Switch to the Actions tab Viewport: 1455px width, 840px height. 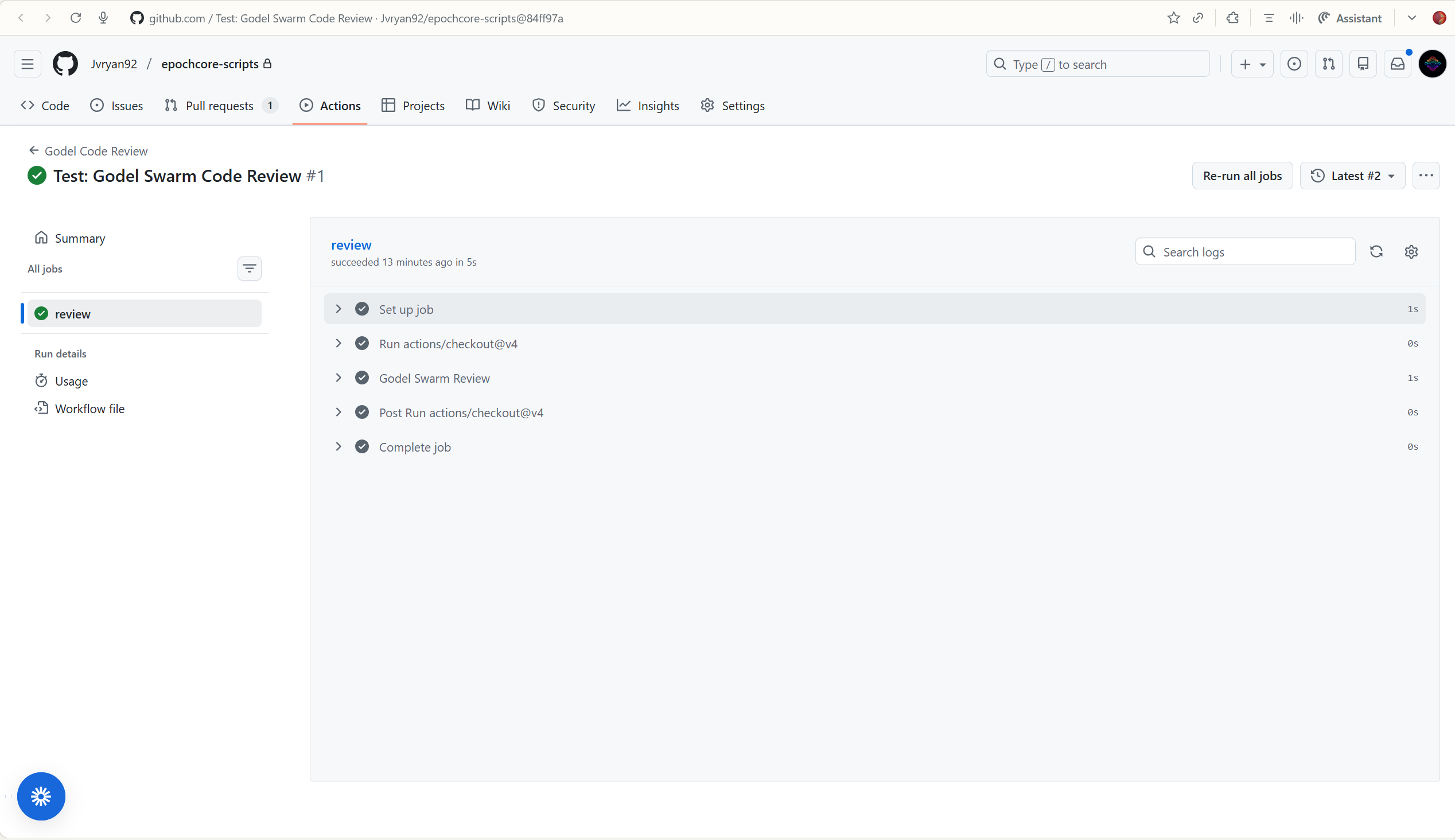point(329,106)
